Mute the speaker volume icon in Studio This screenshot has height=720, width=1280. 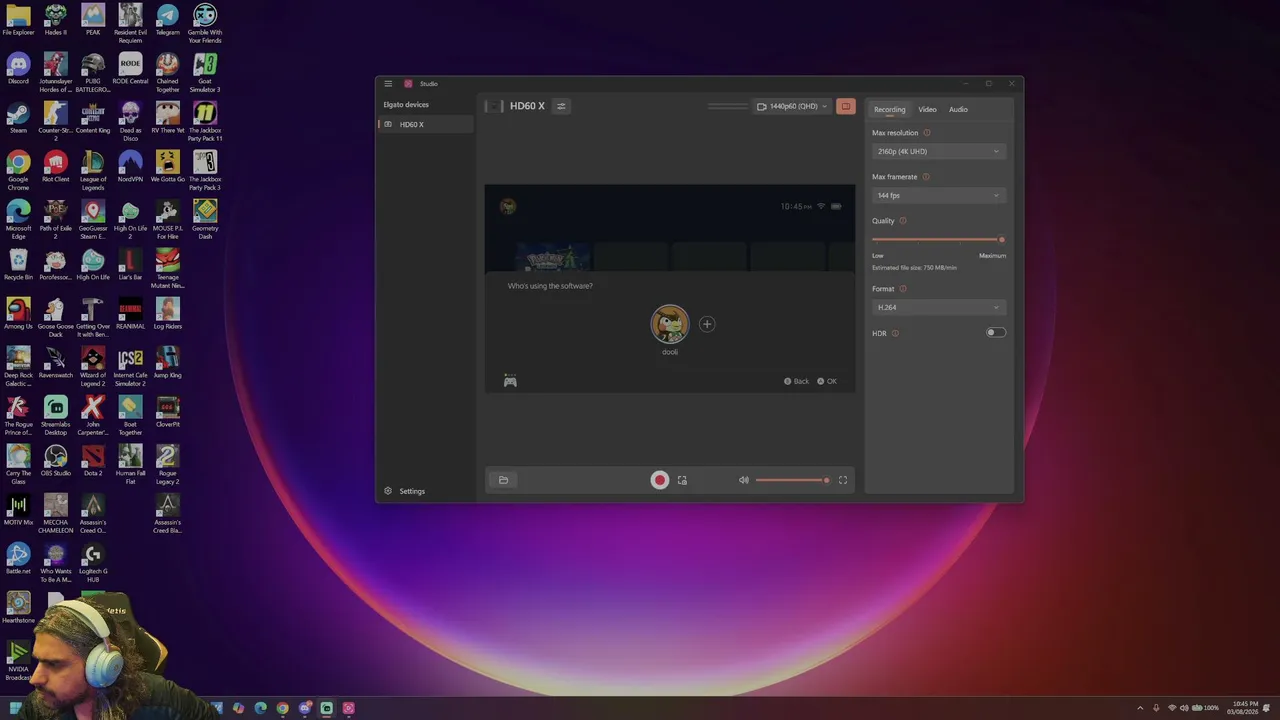pos(743,480)
